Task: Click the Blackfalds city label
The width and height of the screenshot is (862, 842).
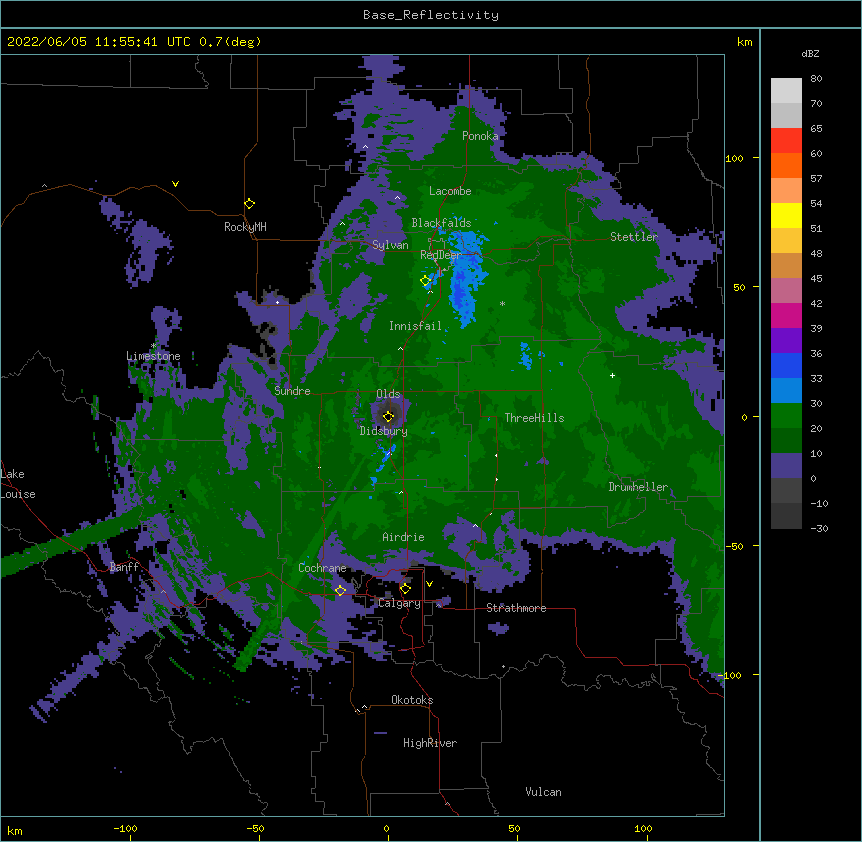Action: click(x=441, y=223)
